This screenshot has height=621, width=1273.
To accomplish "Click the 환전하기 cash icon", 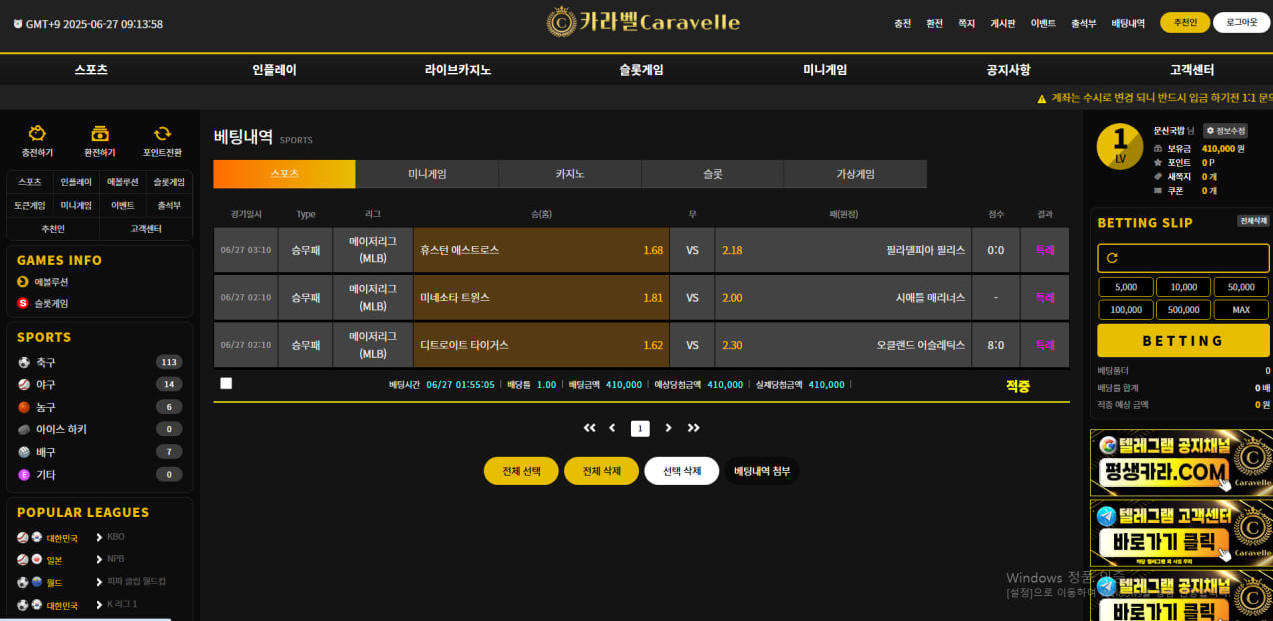I will [x=99, y=134].
